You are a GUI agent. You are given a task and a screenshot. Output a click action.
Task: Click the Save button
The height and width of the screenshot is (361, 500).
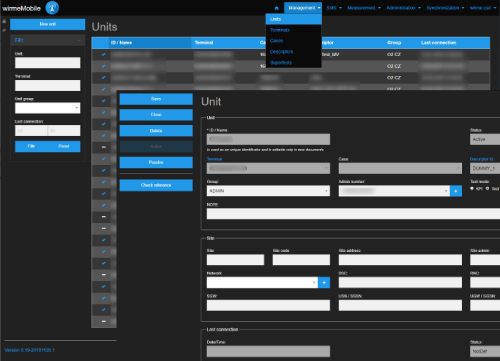[x=156, y=99]
